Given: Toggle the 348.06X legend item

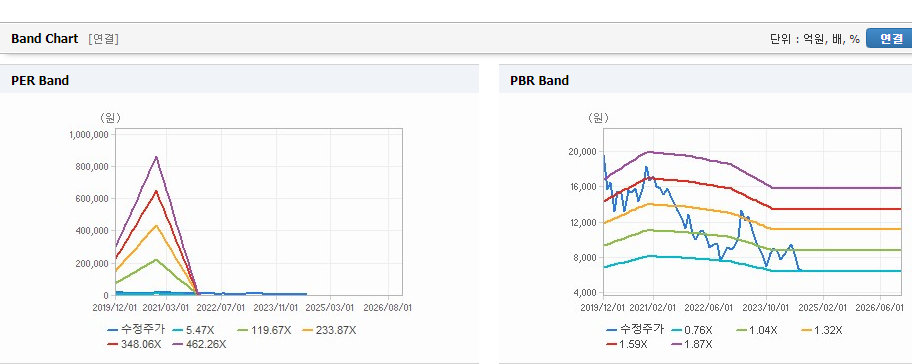Looking at the screenshot, I should [x=134, y=344].
